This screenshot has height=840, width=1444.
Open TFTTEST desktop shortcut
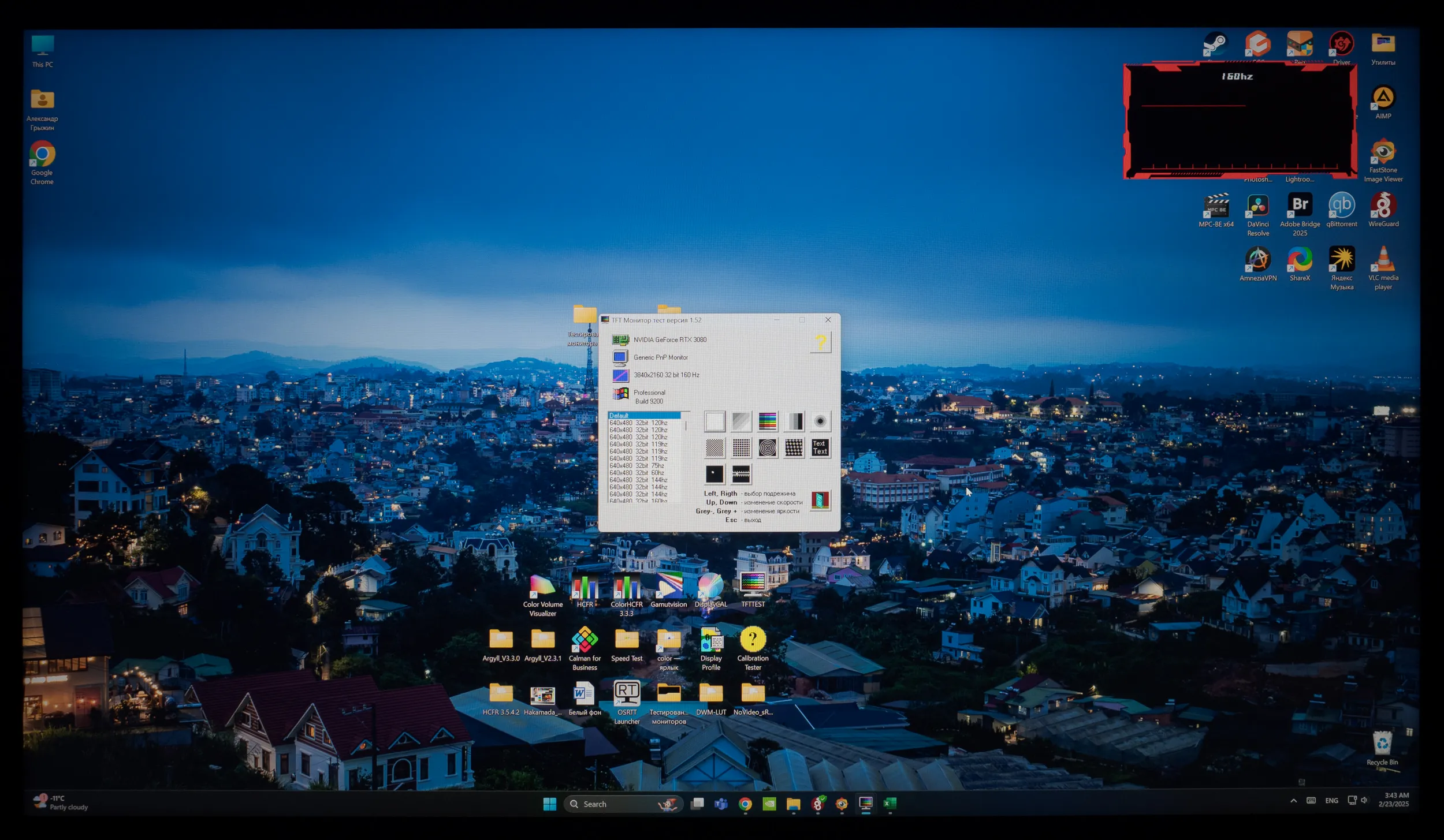point(753,590)
